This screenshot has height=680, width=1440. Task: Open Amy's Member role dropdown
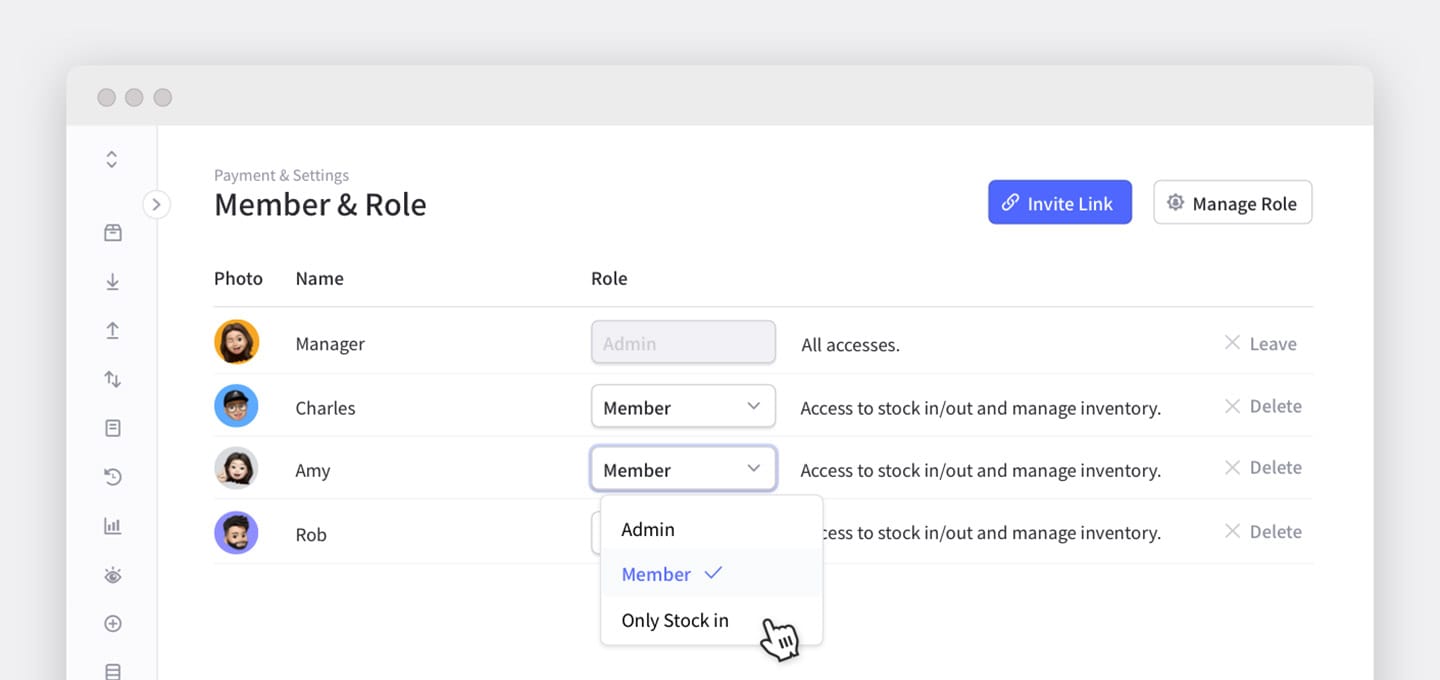683,468
